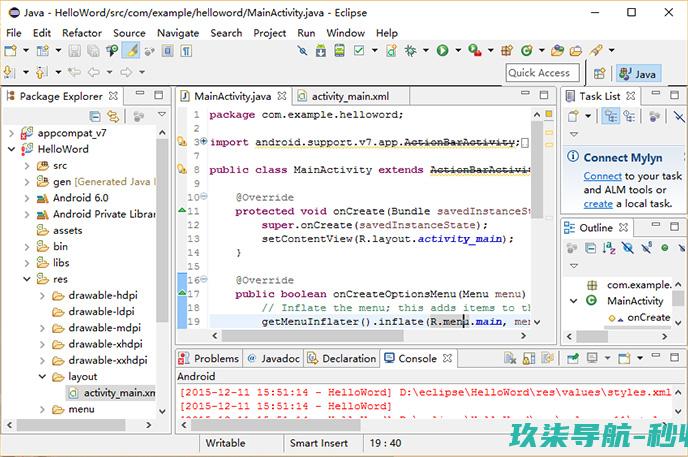This screenshot has height=457, width=688.
Task: Toggle Hide Fields in Outline view
Action: click(x=628, y=248)
